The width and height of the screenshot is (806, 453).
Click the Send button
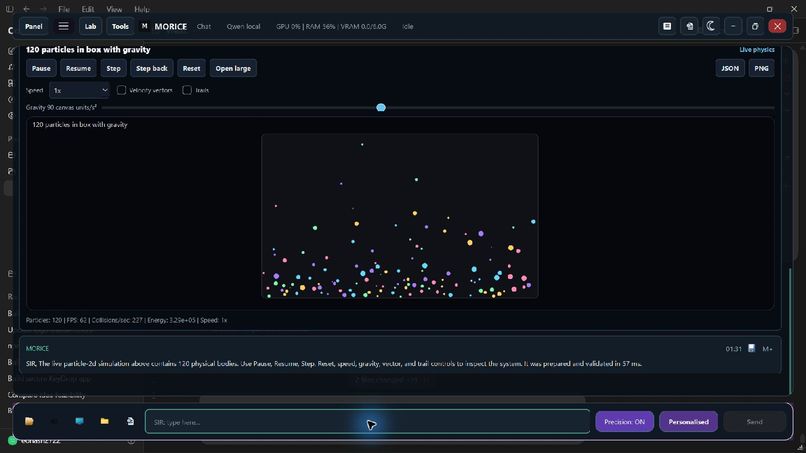tap(755, 422)
